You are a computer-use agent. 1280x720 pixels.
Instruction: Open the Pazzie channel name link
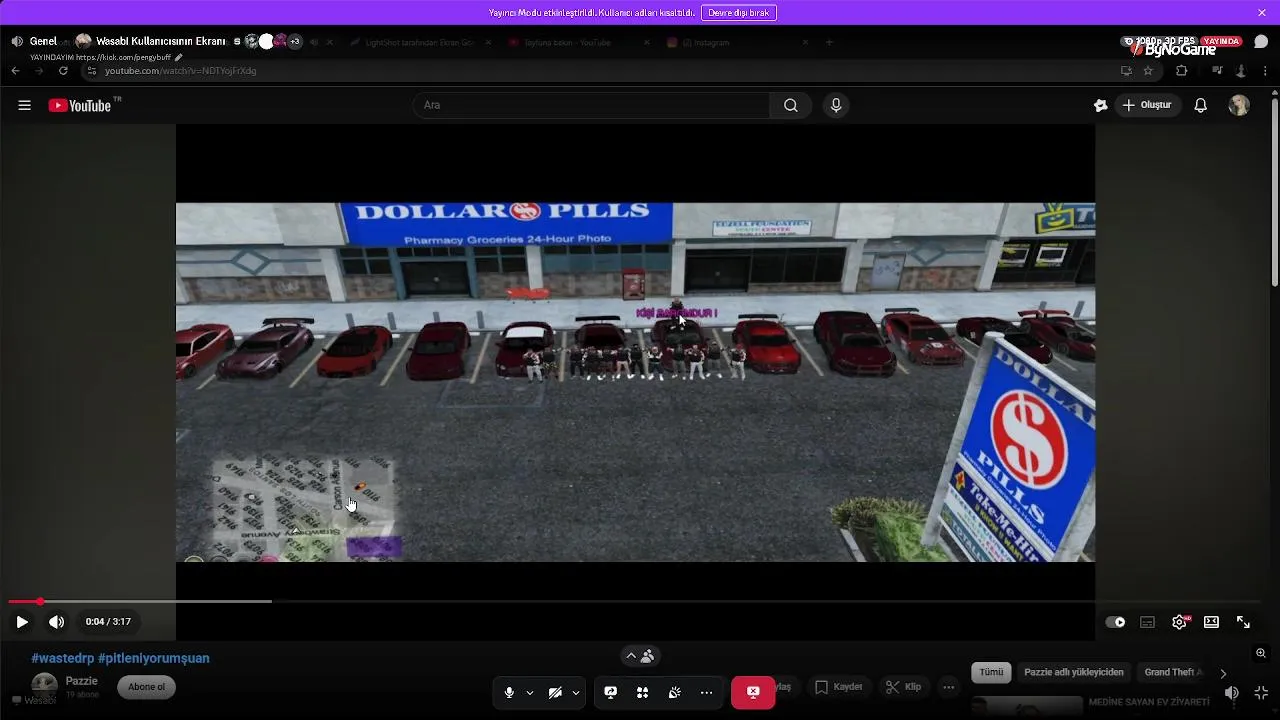coord(82,681)
